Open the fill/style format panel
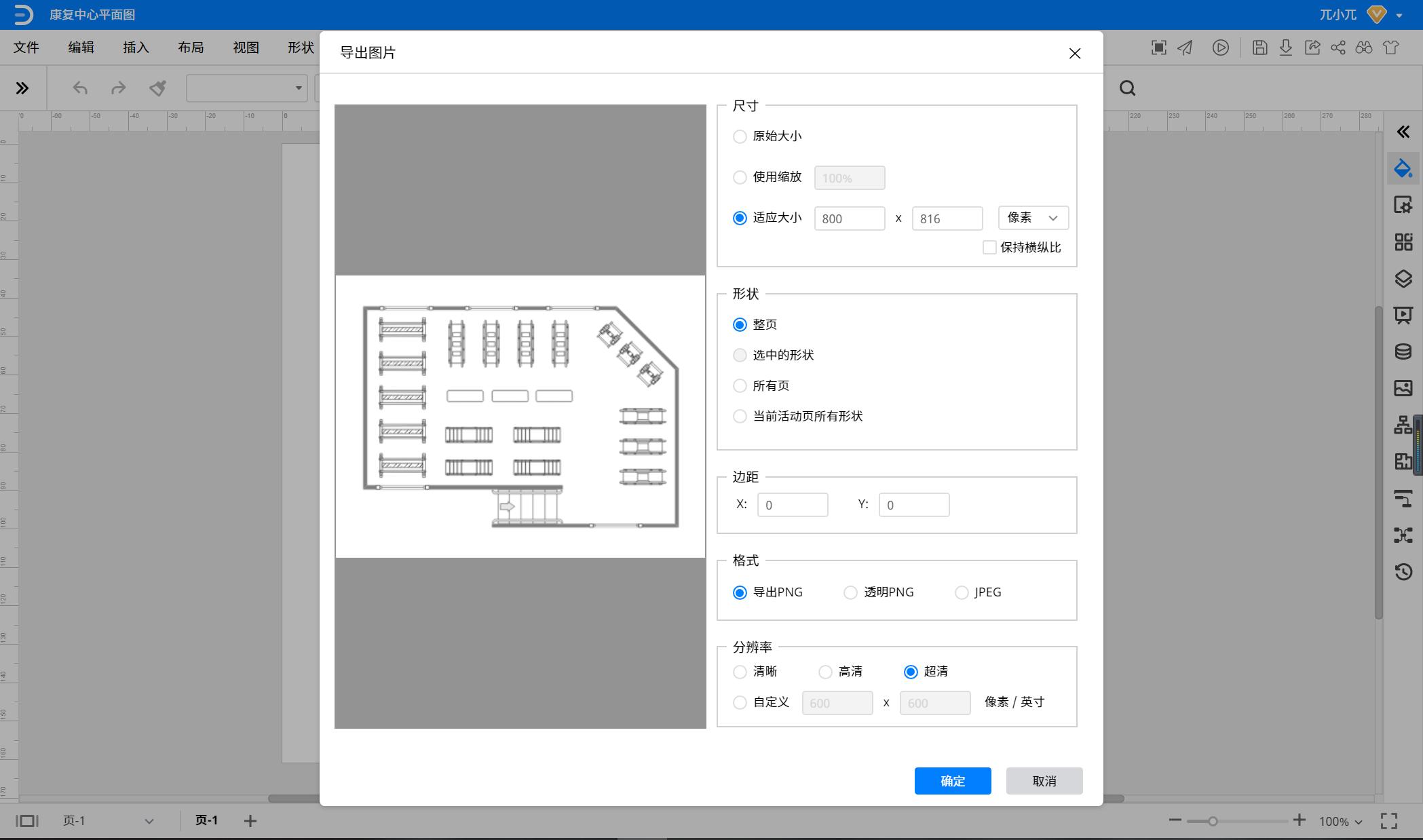1423x840 pixels. pyautogui.click(x=1403, y=168)
